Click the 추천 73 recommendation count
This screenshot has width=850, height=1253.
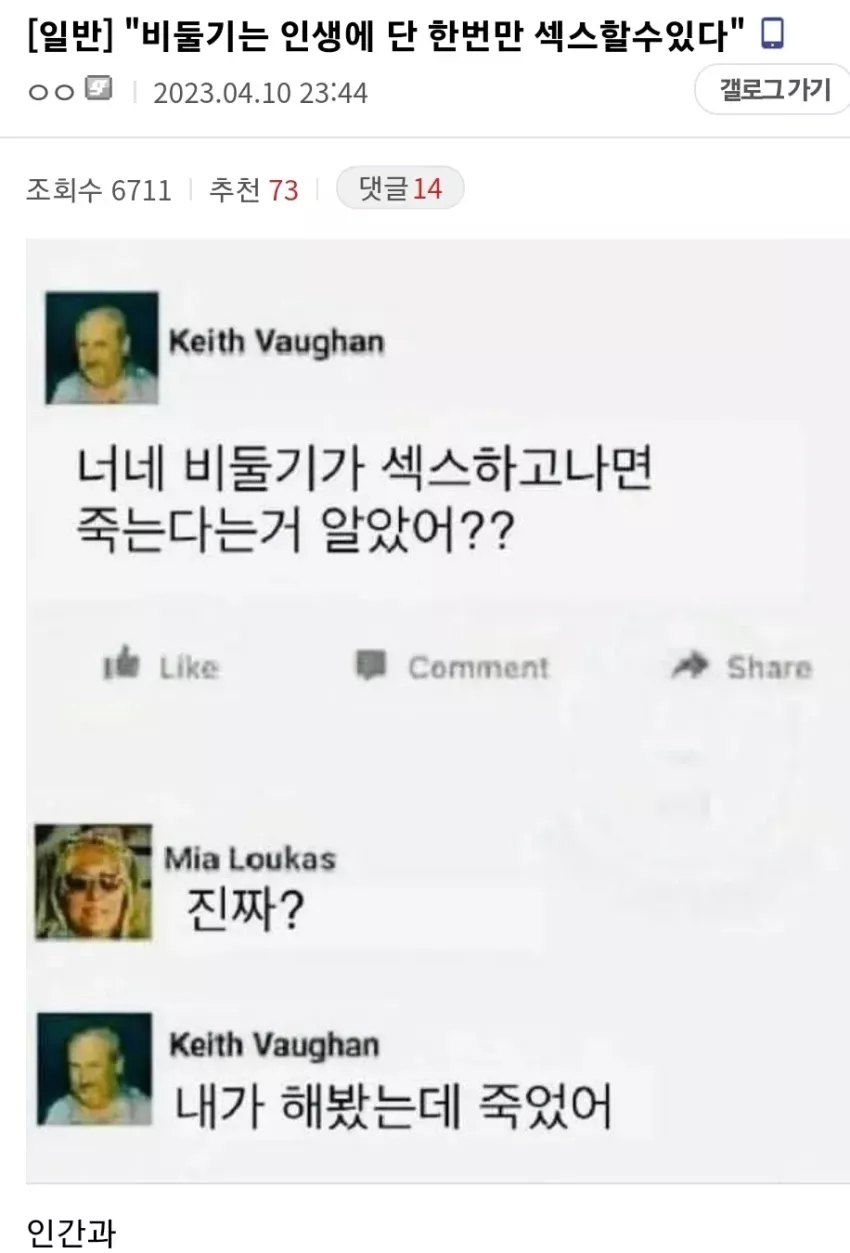(254, 189)
